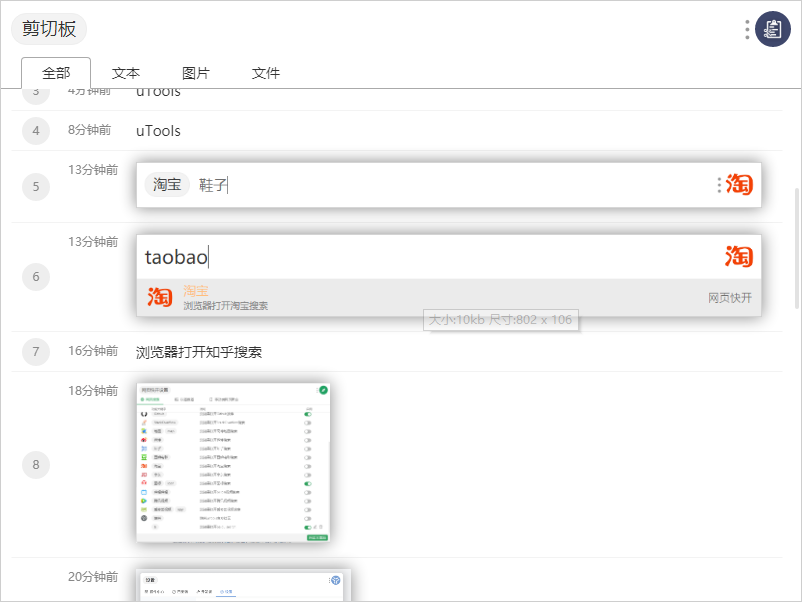
Task: Click the 16分钟前 timestamp
Action: pos(93,351)
